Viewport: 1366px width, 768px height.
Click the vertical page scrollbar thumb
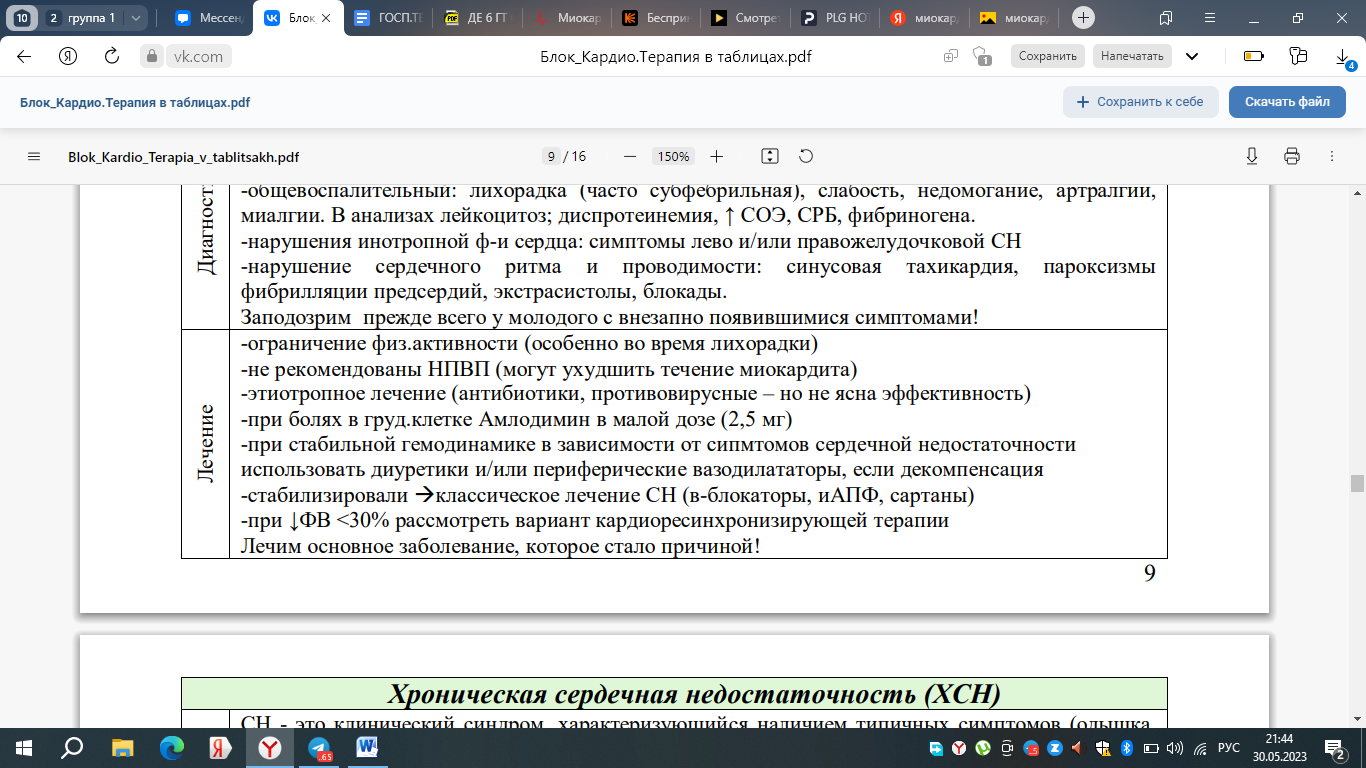pyautogui.click(x=1357, y=484)
